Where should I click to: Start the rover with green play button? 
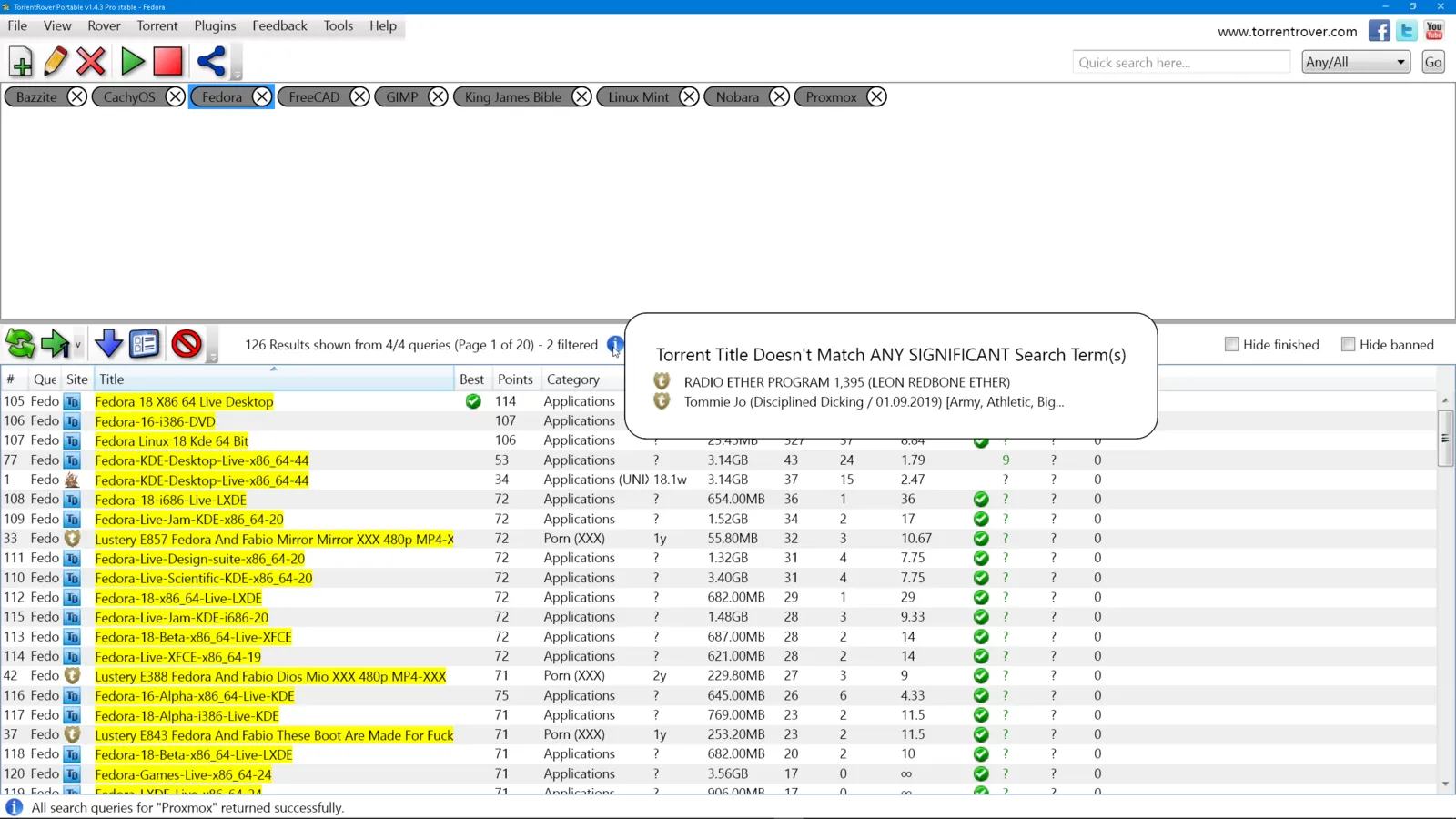pos(133,62)
